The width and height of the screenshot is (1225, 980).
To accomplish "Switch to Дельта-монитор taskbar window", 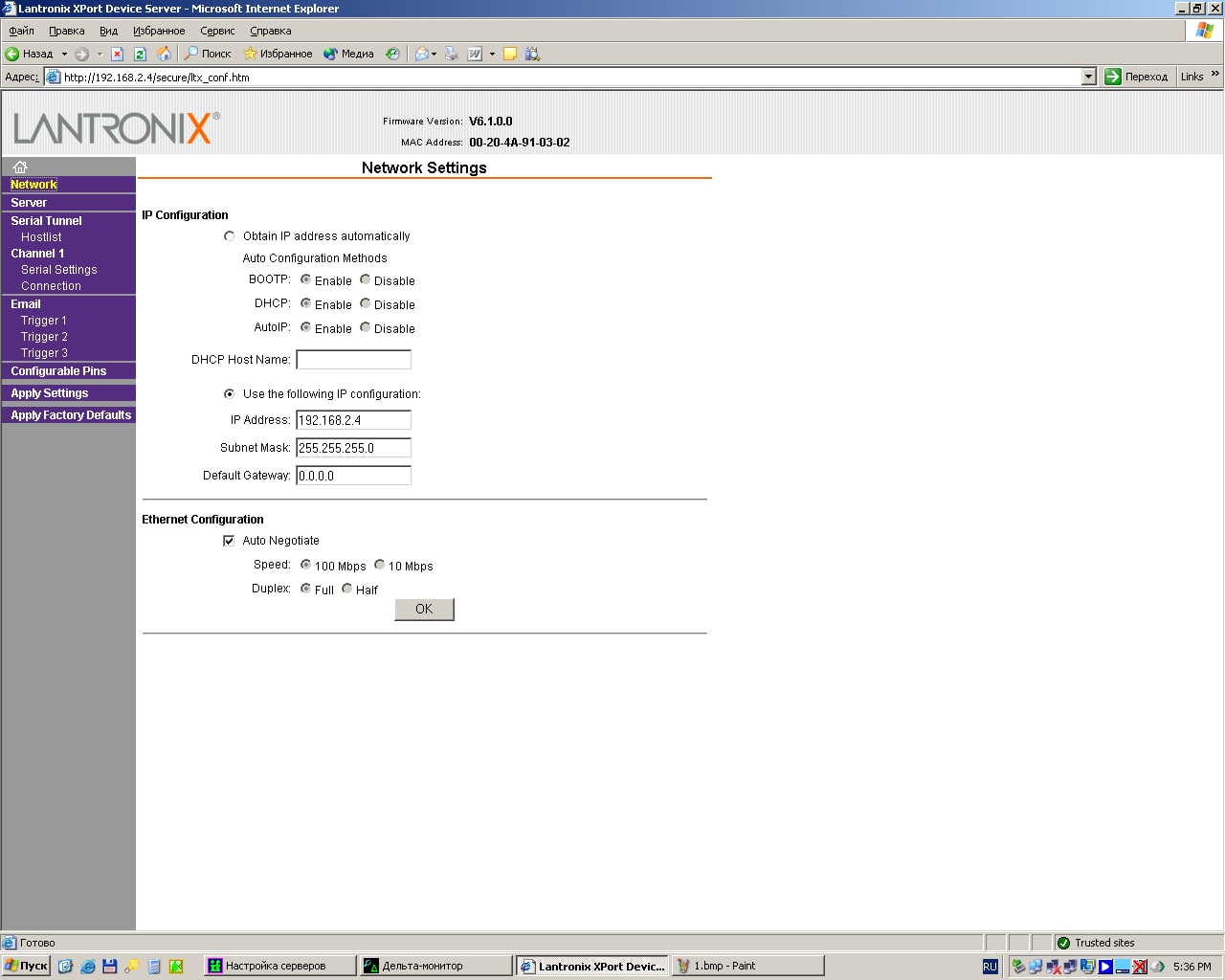I will point(435,967).
